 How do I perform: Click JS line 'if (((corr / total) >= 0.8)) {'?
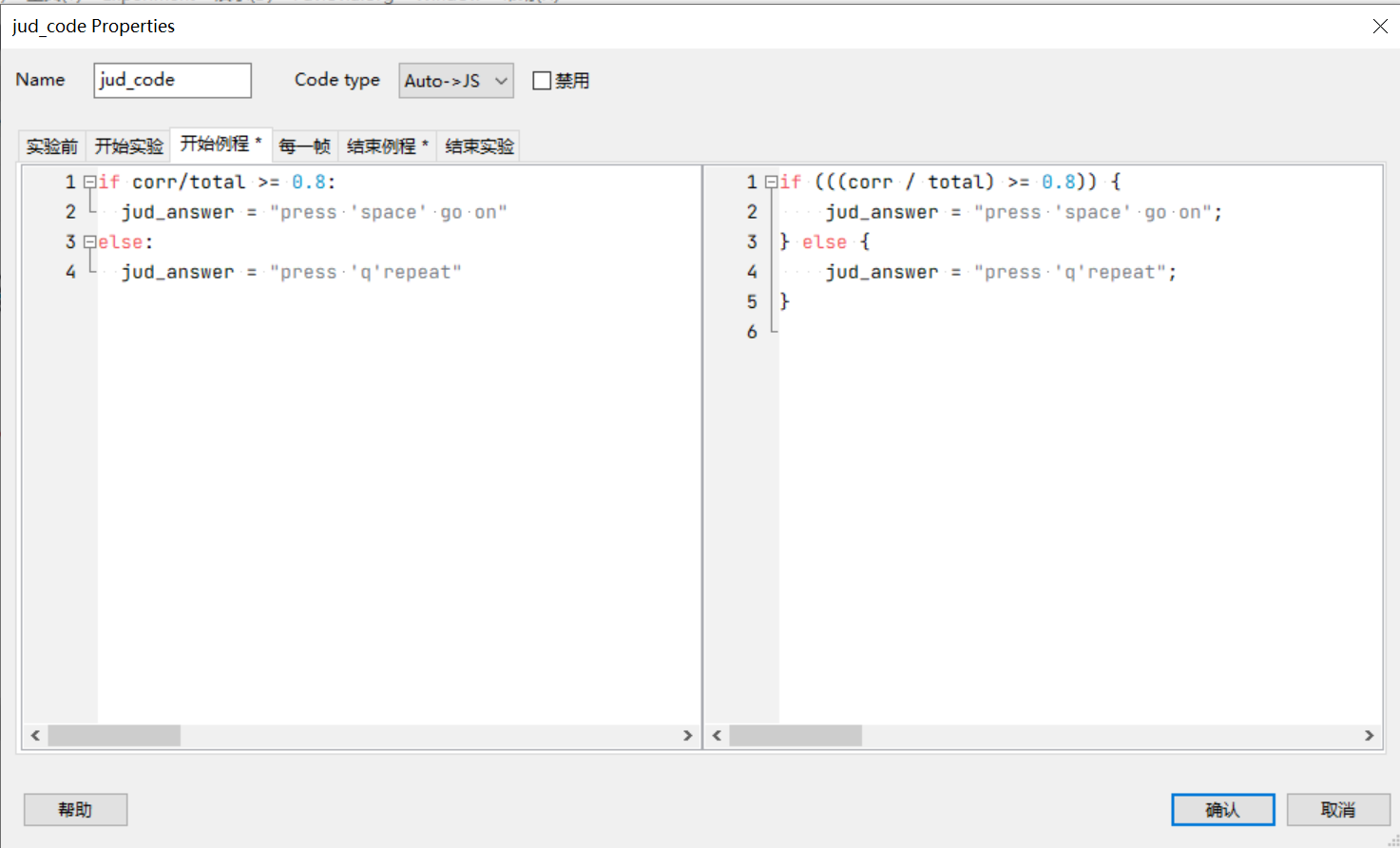(950, 182)
